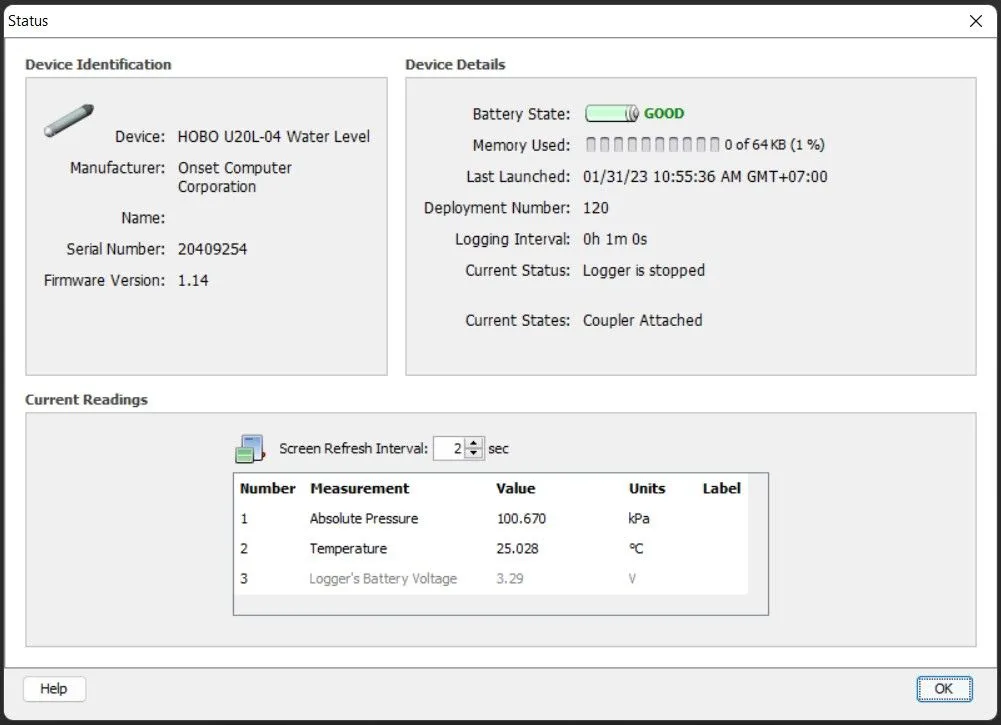Click the Device Details heading
This screenshot has height=725, width=1001.
pos(455,64)
